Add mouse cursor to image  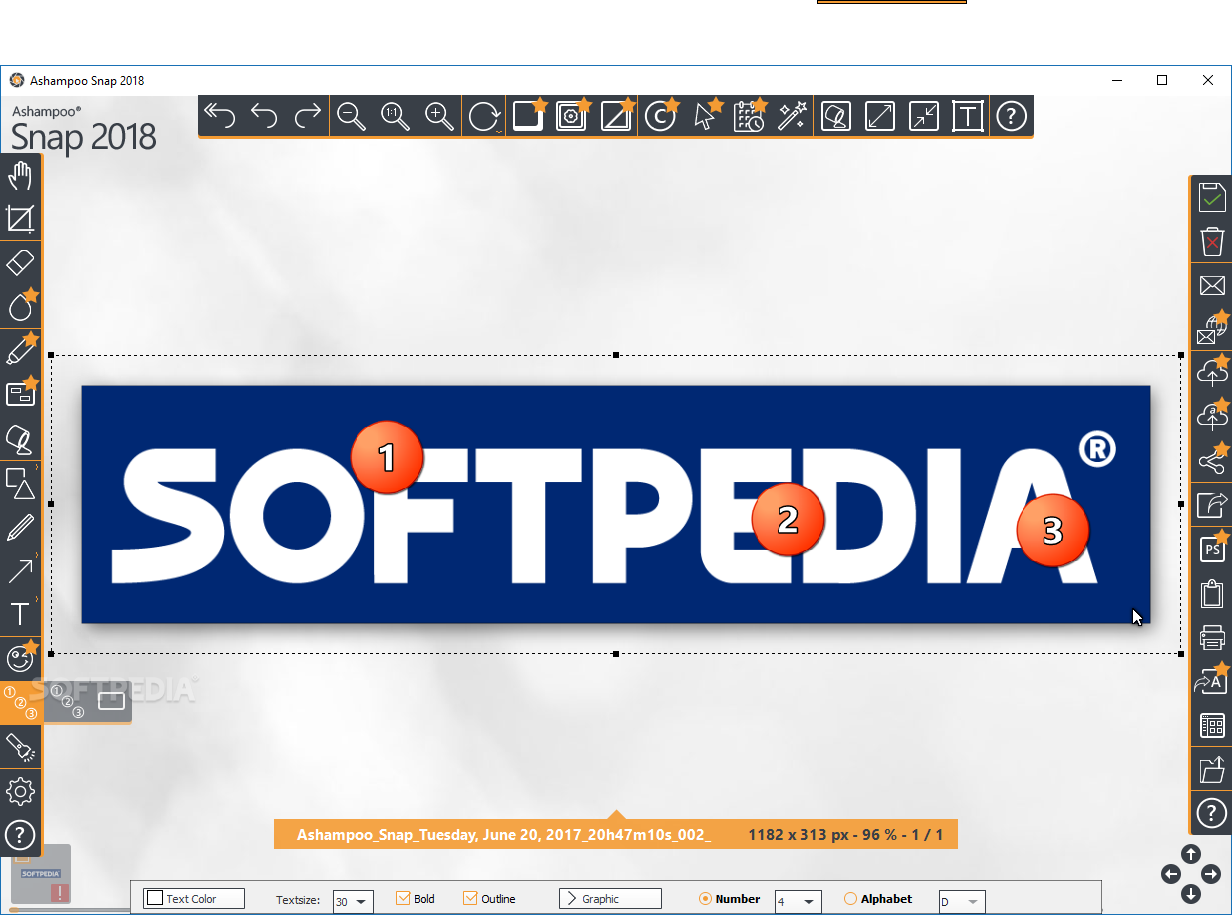pos(705,116)
